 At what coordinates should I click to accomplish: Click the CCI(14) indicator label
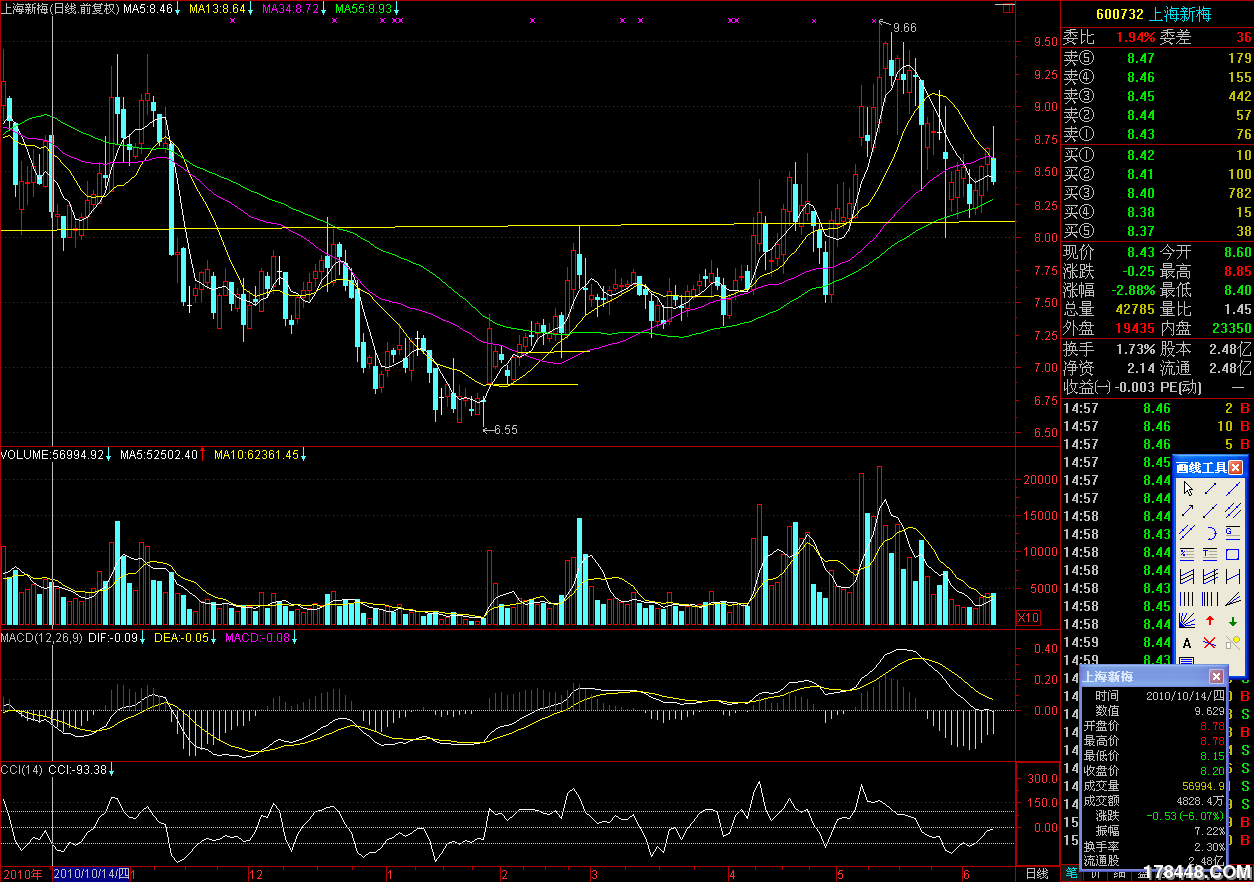click(22, 769)
